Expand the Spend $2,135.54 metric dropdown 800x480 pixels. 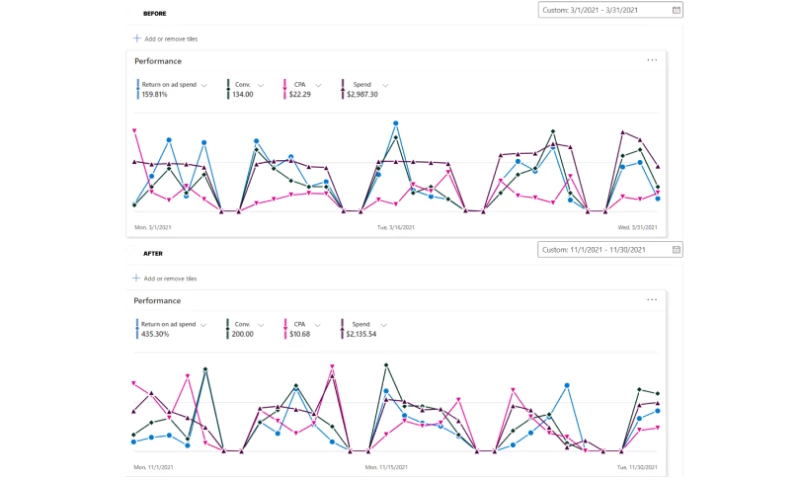coord(384,324)
